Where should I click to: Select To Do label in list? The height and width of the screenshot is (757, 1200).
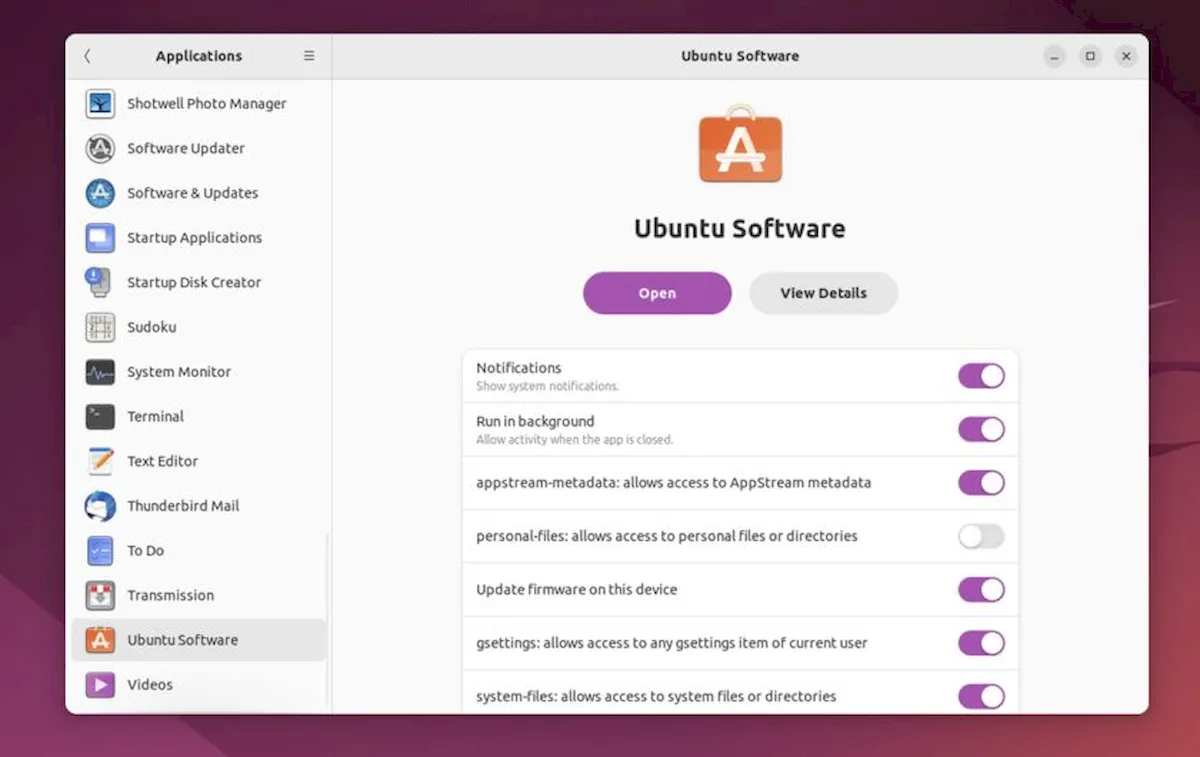pyautogui.click(x=146, y=551)
